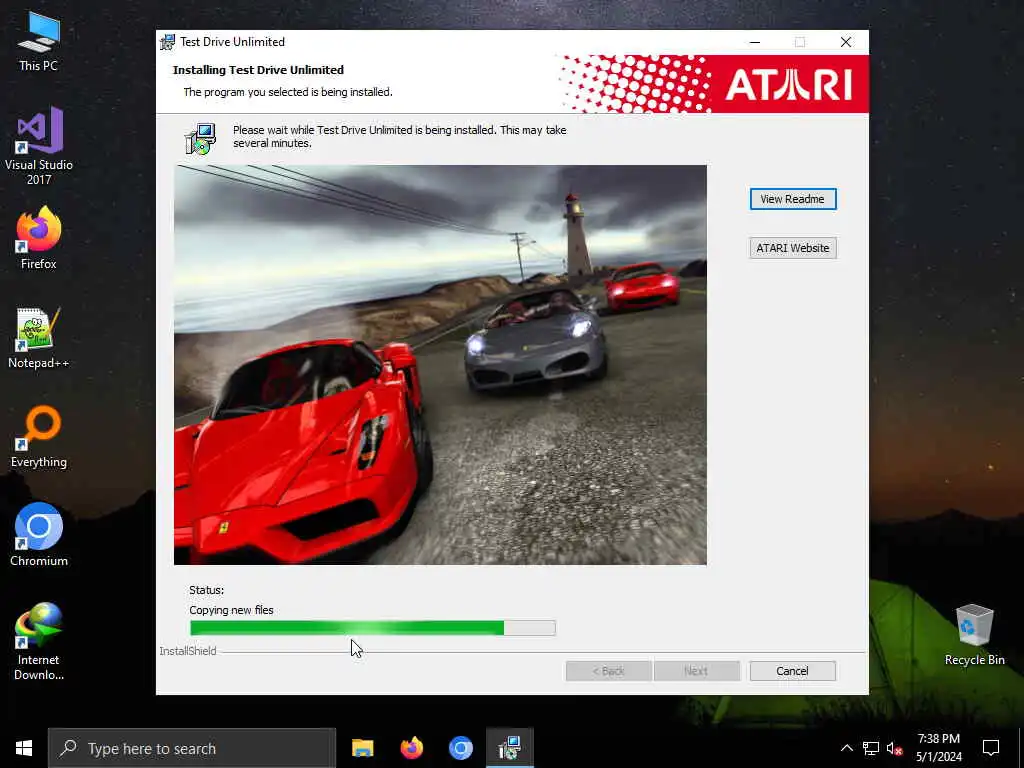Image resolution: width=1024 pixels, height=768 pixels.
Task: Focus the Type here to search box
Action: point(192,748)
